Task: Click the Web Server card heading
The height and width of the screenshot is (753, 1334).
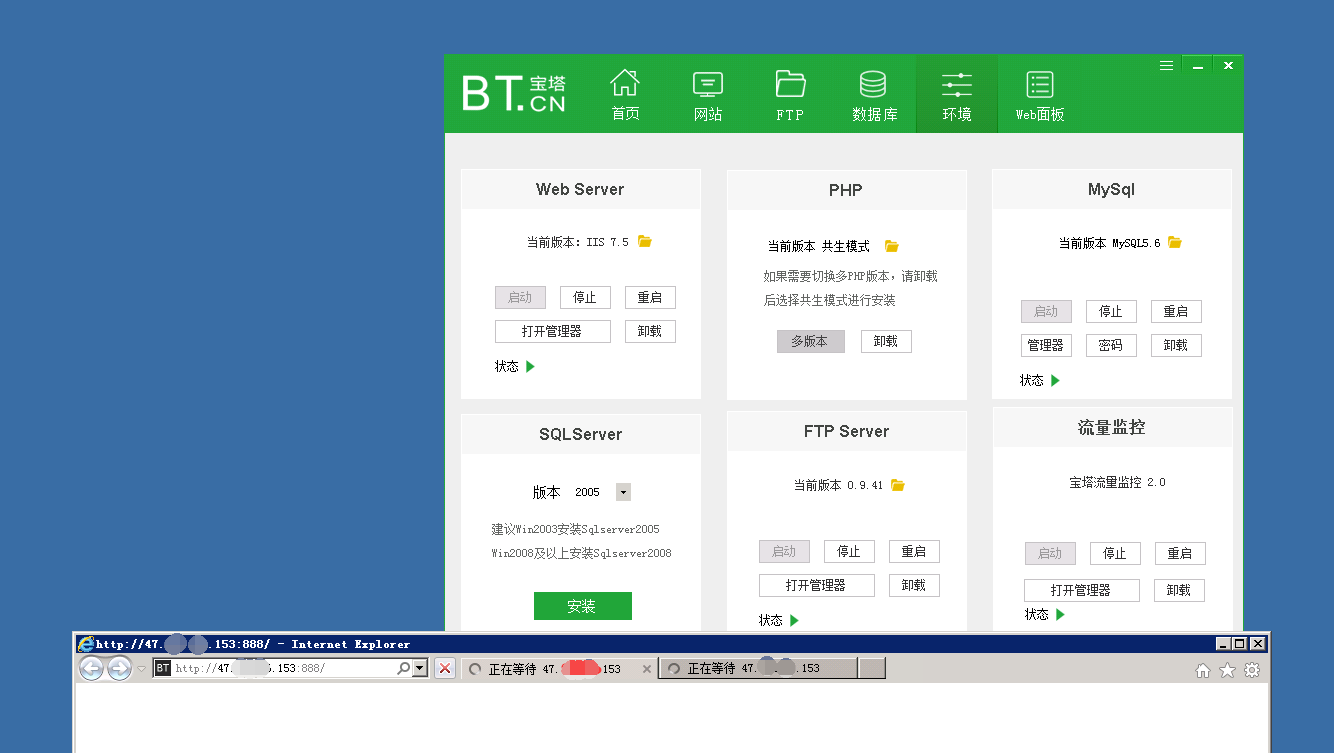Action: coord(580,189)
